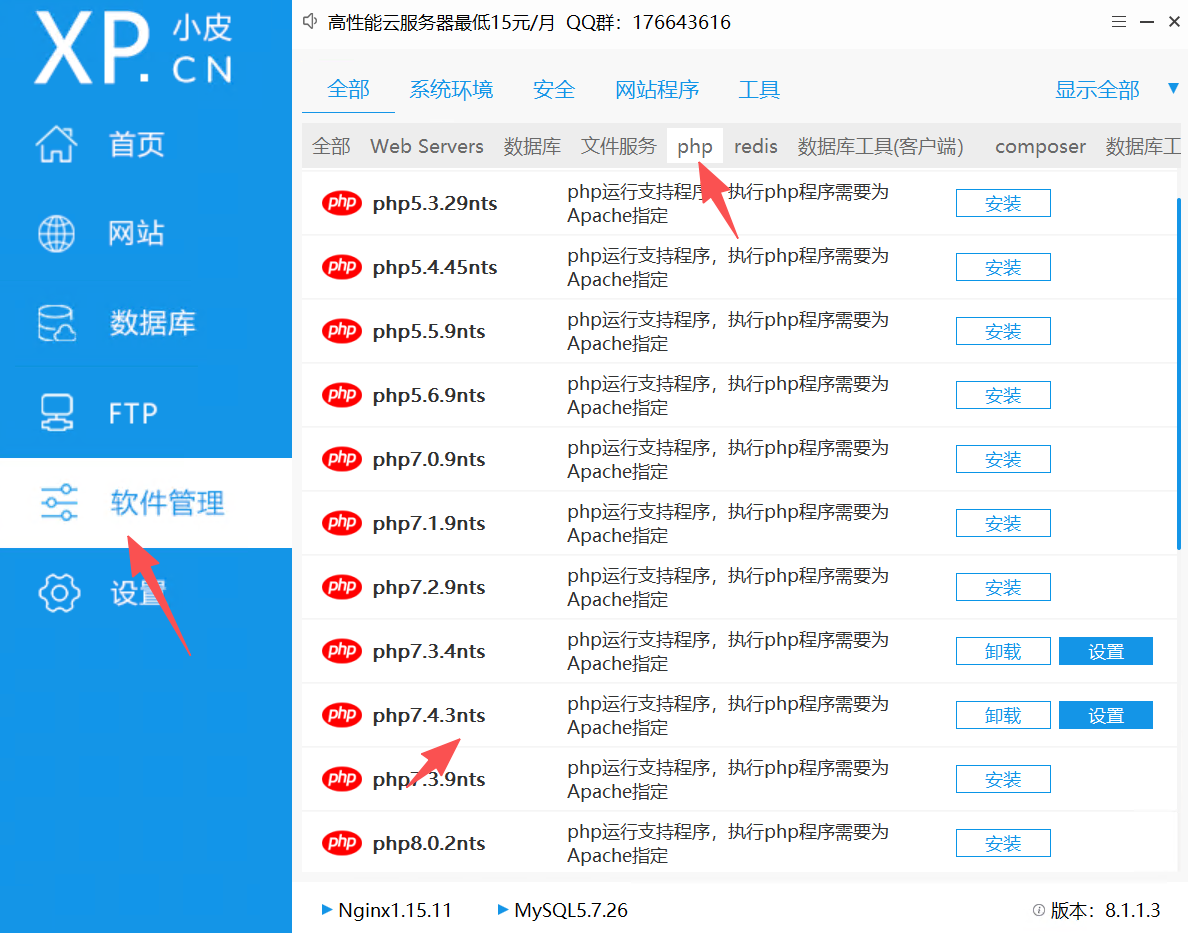Click the php8.0.2nts logo icon

coord(342,844)
